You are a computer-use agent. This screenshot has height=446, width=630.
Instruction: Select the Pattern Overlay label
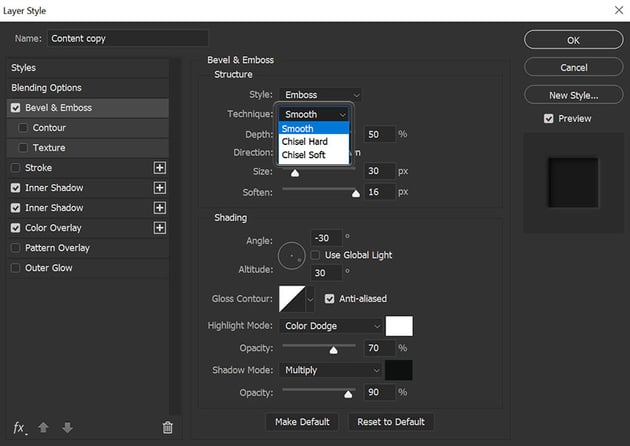coord(57,248)
